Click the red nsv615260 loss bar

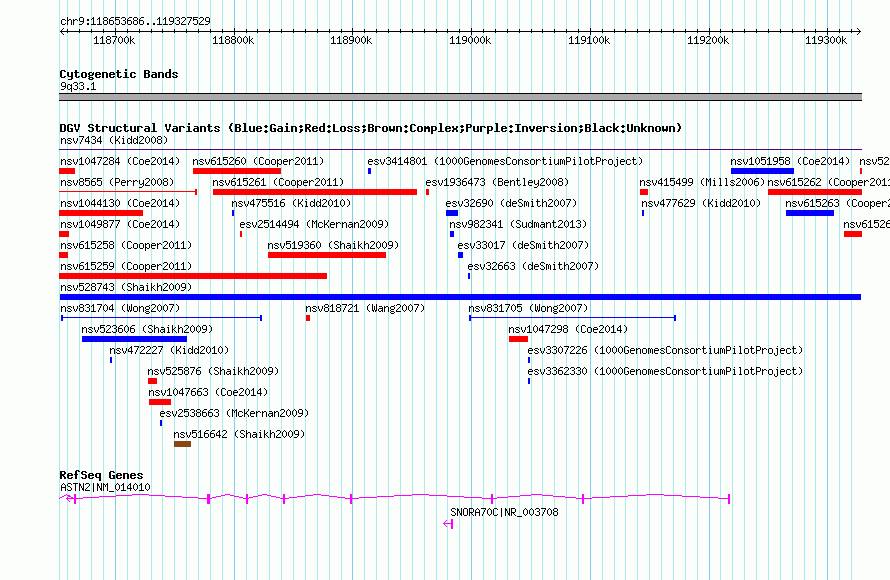[x=237, y=171]
